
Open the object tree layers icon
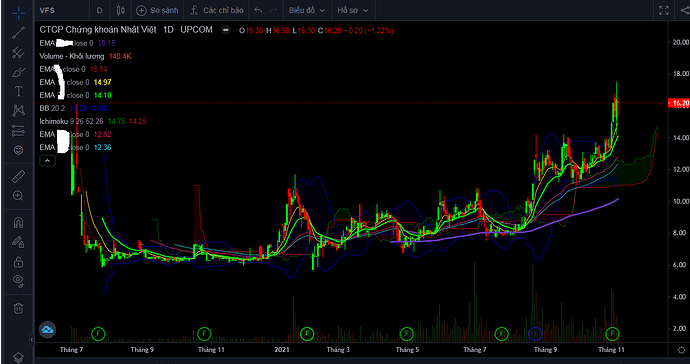18,357
